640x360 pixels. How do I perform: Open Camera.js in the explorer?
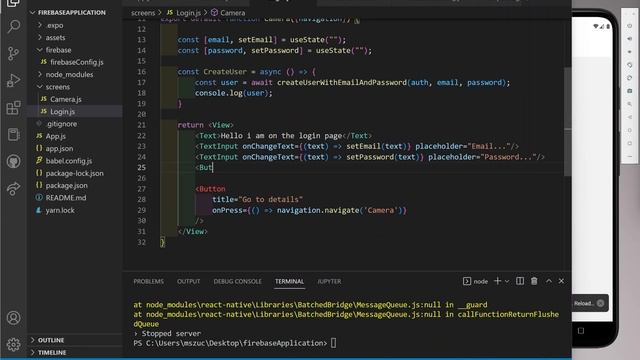point(75,99)
